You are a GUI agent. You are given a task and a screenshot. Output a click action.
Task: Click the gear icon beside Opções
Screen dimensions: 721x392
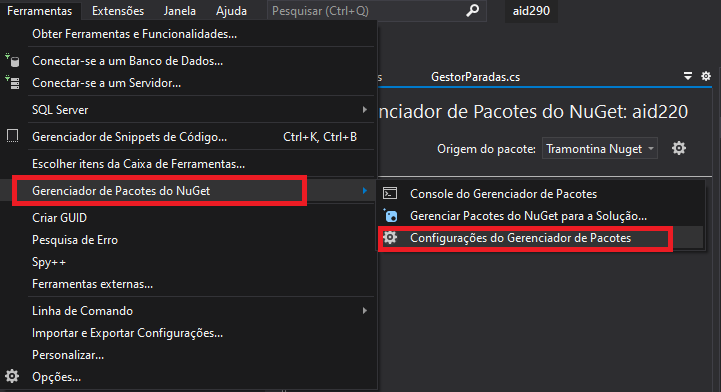(12, 376)
